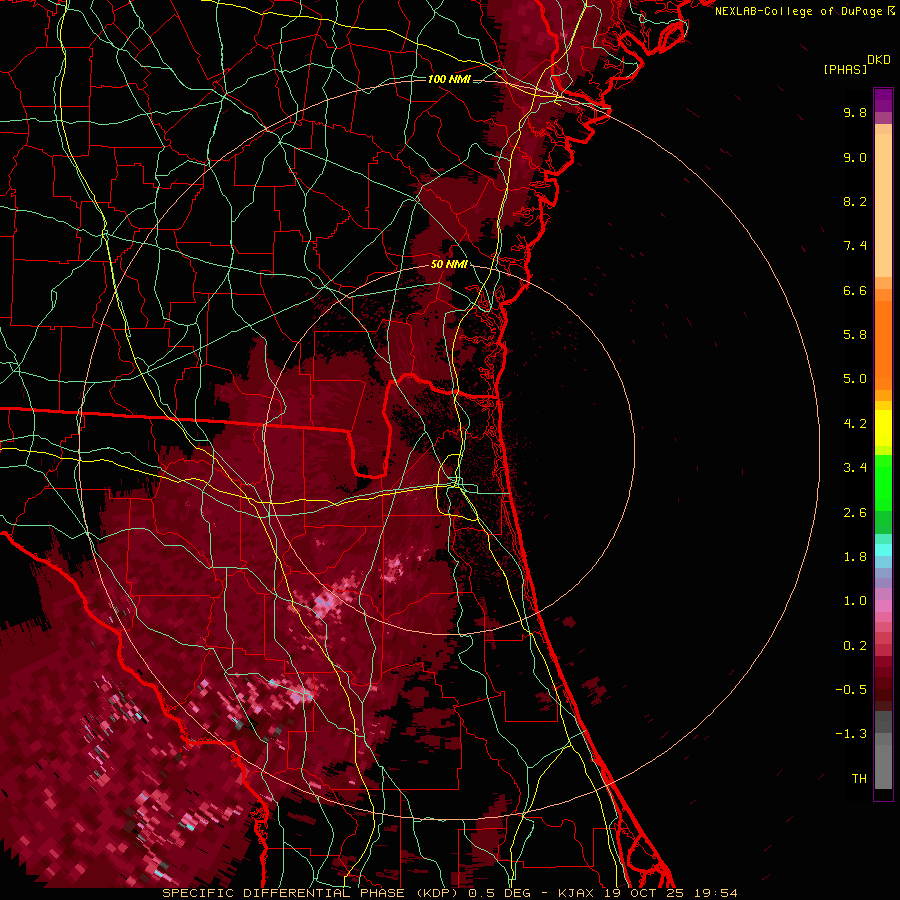Viewport: 900px width, 900px height.
Task: Select the 3.4 value on the color scale
Action: point(855,468)
